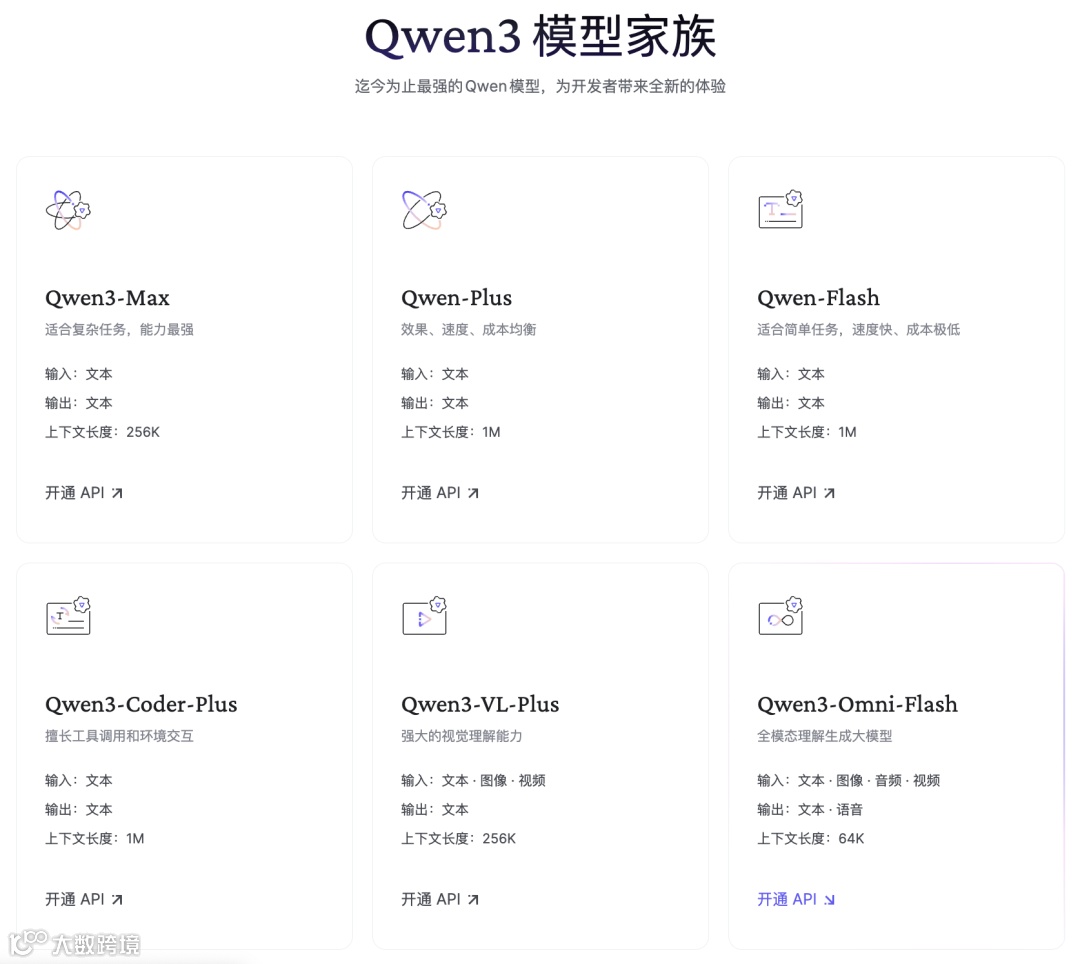Click the Qwen3-Coder-Plus code icon
This screenshot has height=964, width=1080.
coord(68,616)
